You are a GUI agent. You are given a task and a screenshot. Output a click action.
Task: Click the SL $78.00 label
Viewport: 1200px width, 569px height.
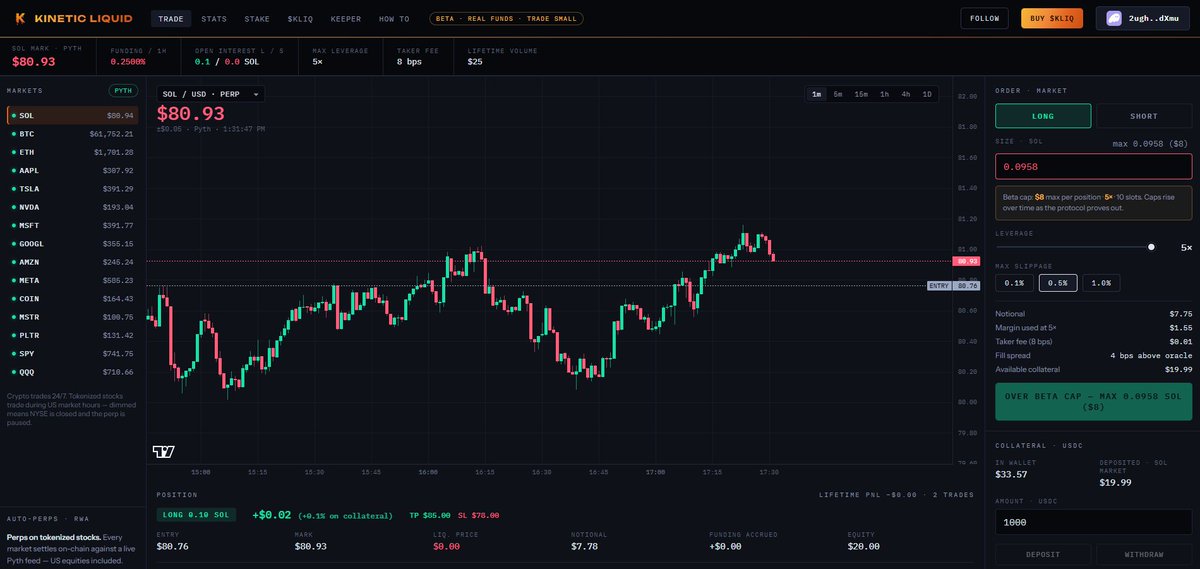[478, 515]
